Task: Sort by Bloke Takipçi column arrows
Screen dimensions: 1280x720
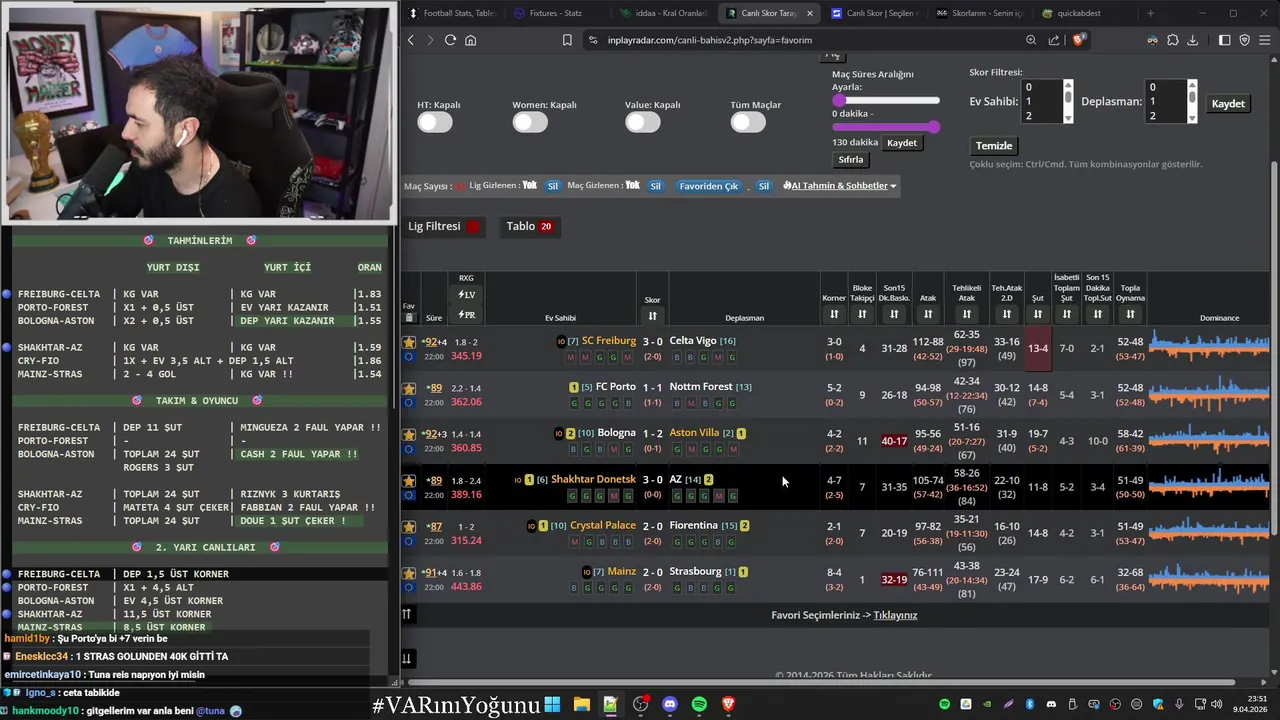Action: tap(862, 314)
